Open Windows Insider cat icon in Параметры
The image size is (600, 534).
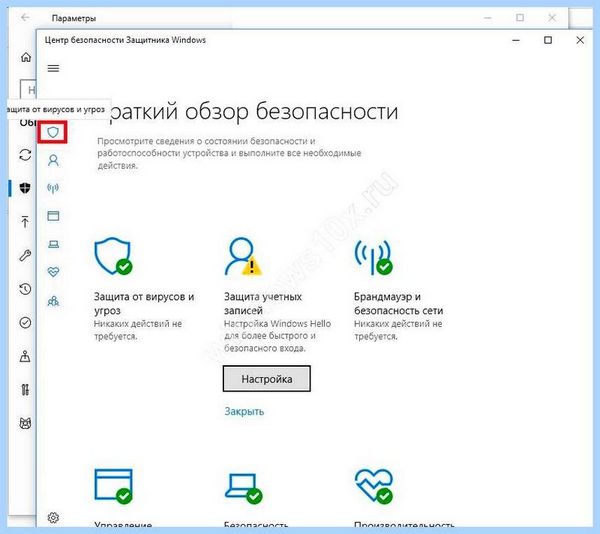(x=25, y=423)
